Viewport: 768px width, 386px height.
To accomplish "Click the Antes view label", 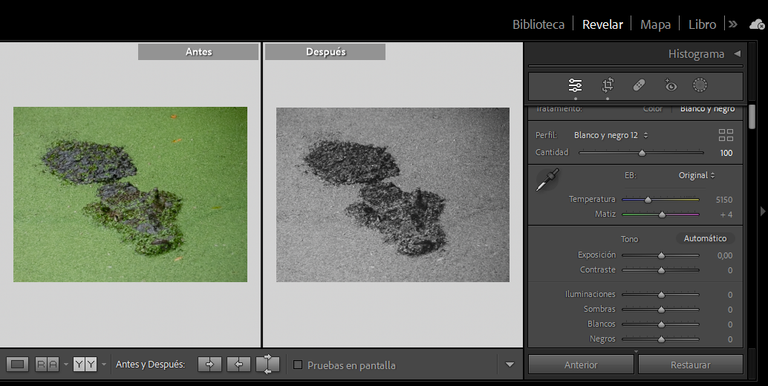I will (198, 52).
